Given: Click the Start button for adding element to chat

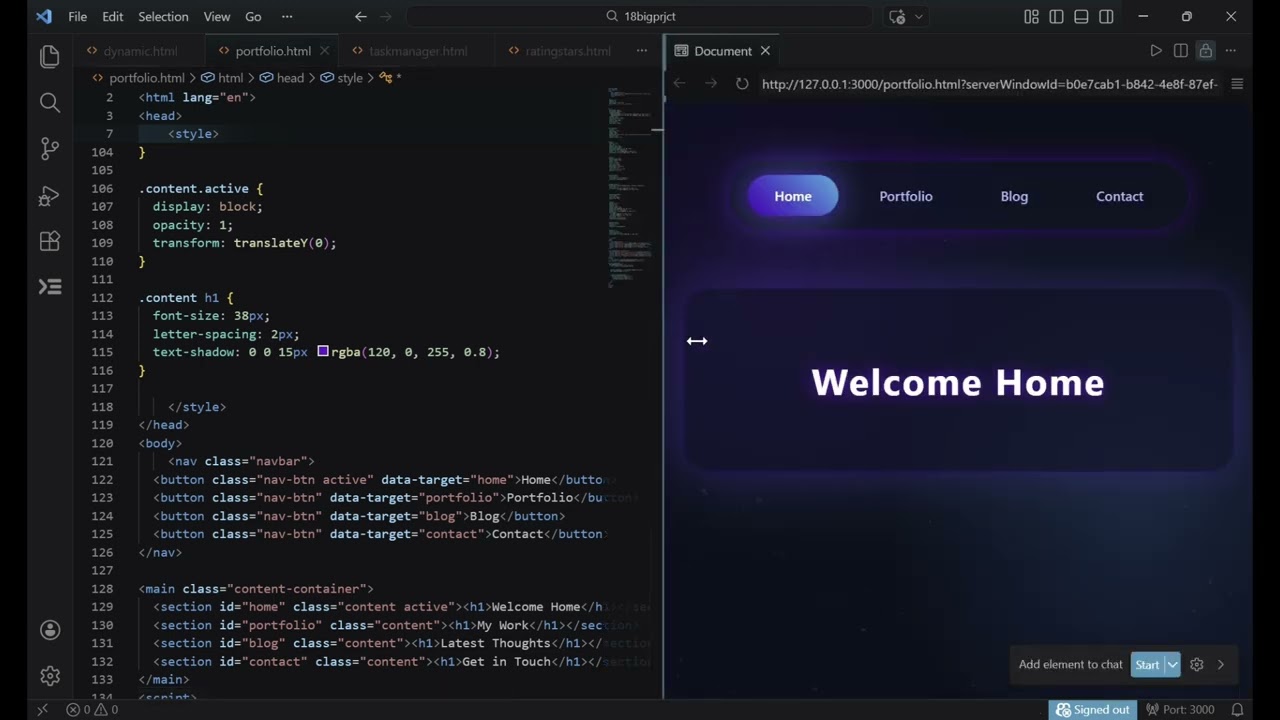Looking at the screenshot, I should [1147, 664].
